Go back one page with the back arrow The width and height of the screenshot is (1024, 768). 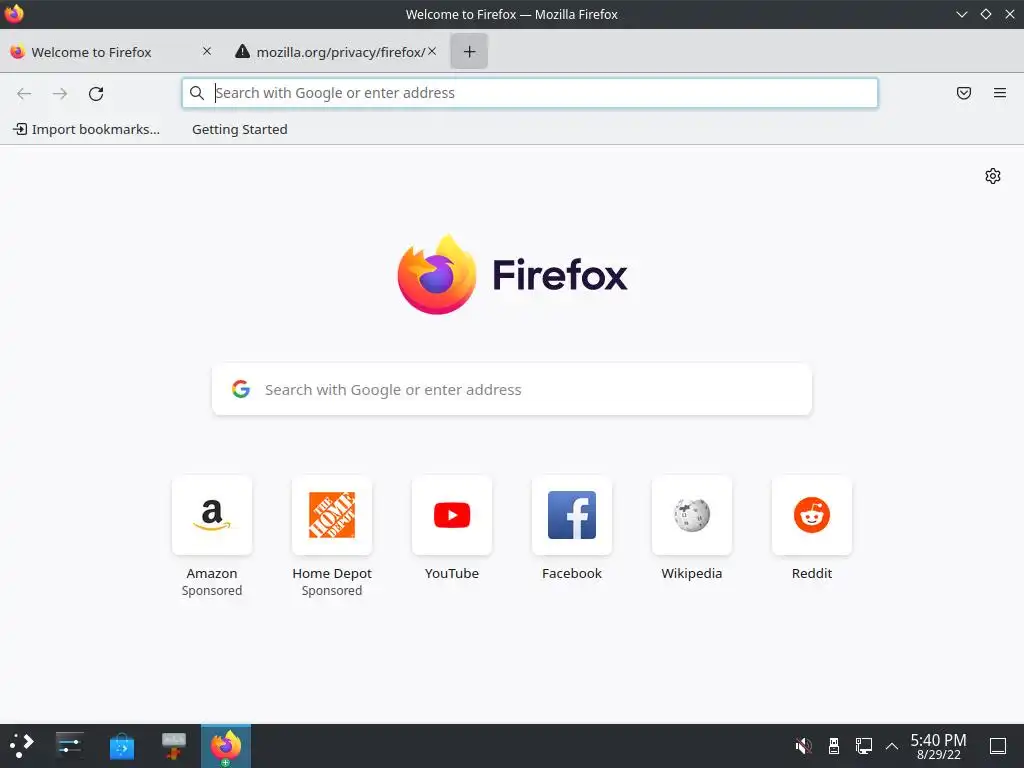[x=24, y=93]
